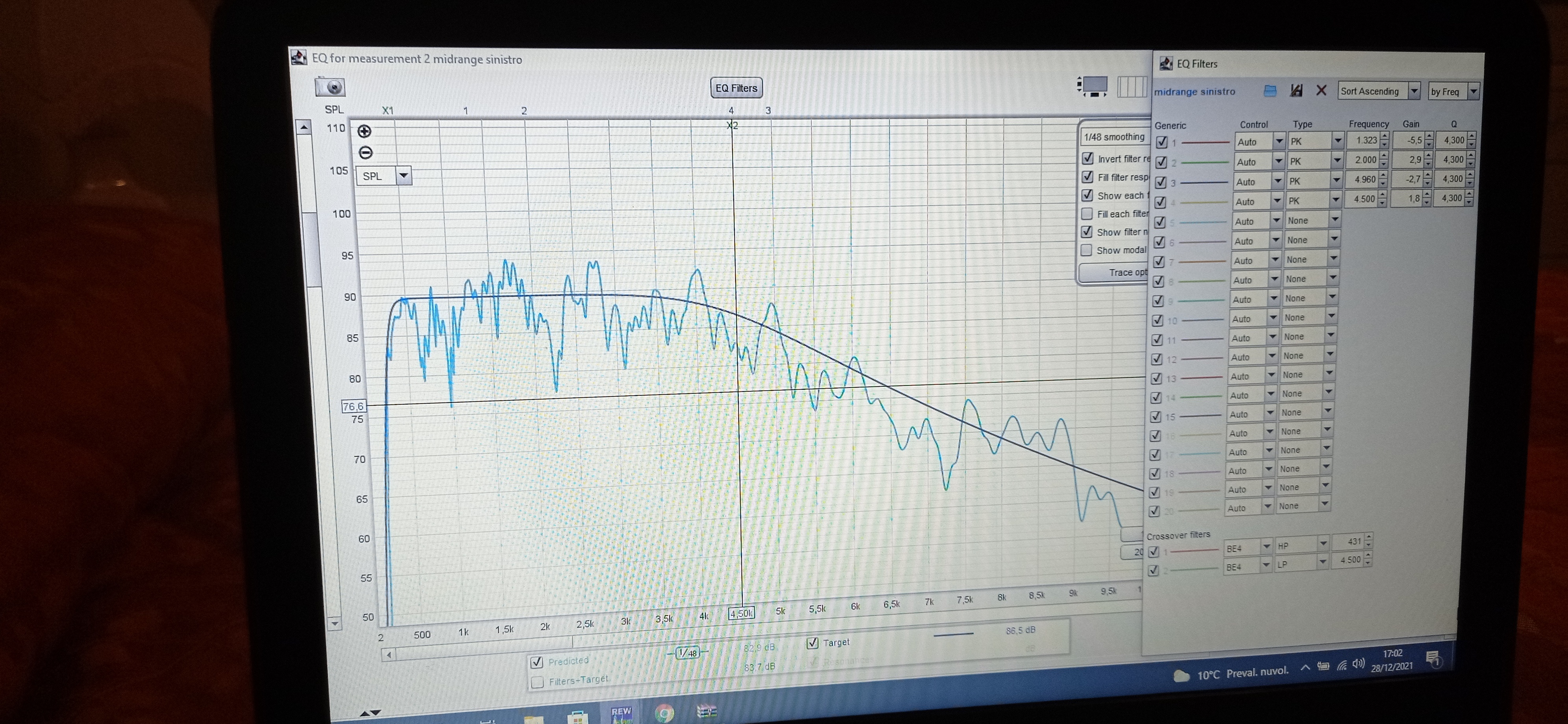The height and width of the screenshot is (724, 1568).
Task: Click the Trace options button
Action: pyautogui.click(x=1114, y=272)
